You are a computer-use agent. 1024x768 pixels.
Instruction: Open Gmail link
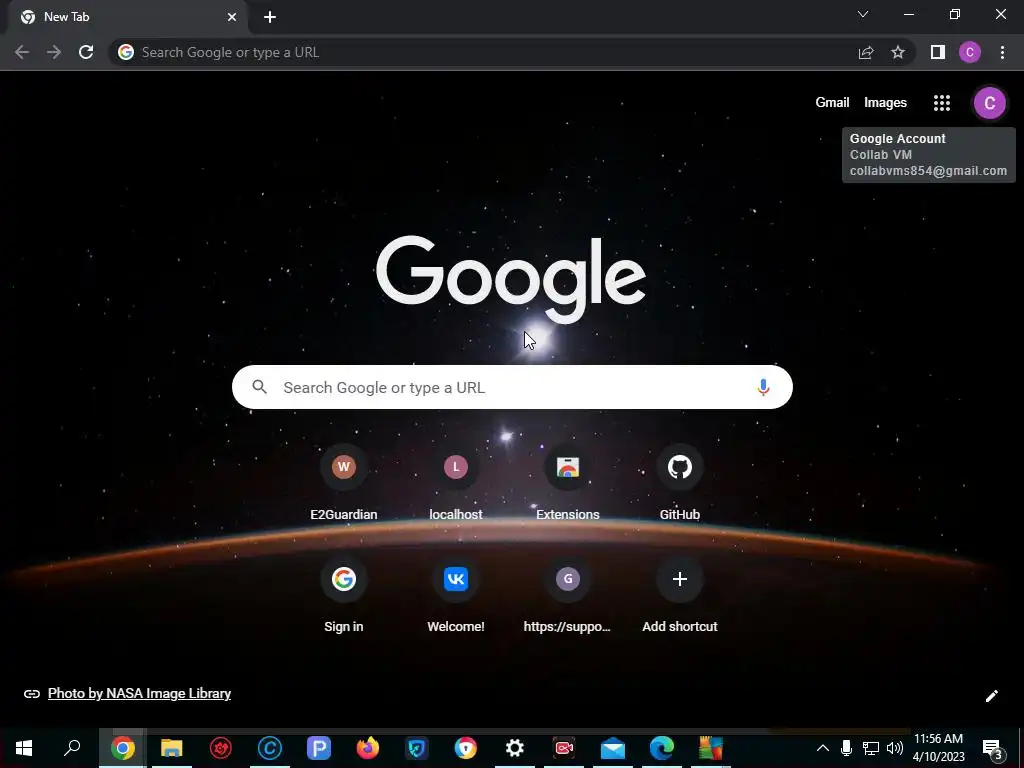point(832,103)
